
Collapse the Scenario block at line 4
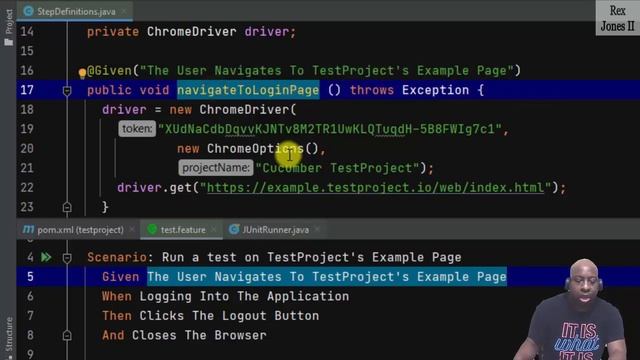pos(67,258)
